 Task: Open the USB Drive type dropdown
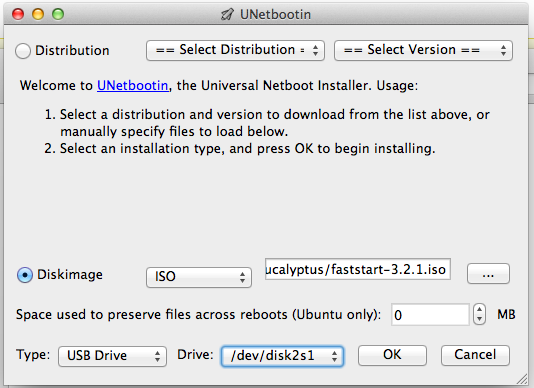tap(112, 356)
